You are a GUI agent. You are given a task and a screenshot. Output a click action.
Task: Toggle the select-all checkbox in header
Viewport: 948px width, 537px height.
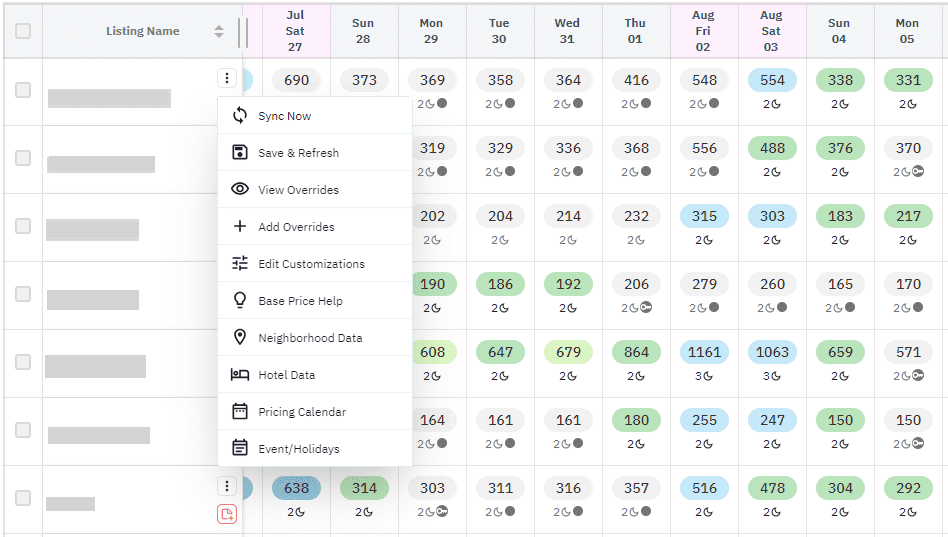pyautogui.click(x=23, y=31)
